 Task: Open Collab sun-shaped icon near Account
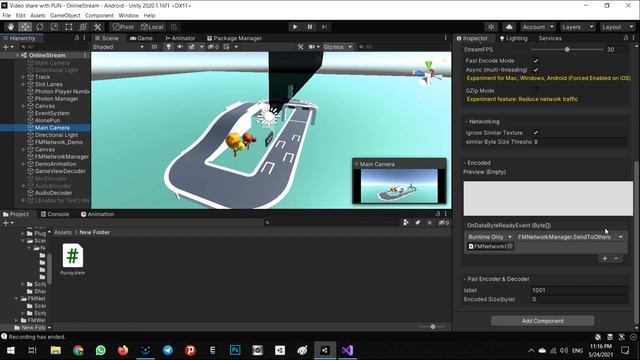(x=491, y=27)
